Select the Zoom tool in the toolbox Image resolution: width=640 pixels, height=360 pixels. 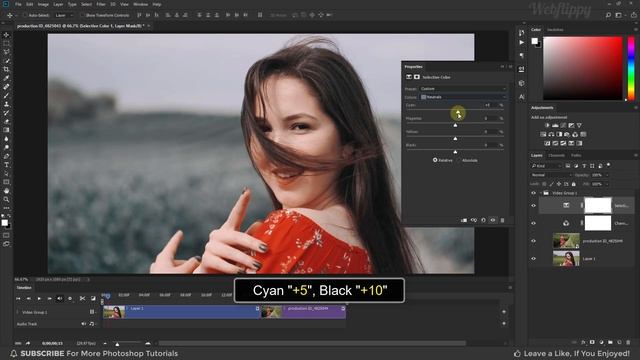coord(6,200)
